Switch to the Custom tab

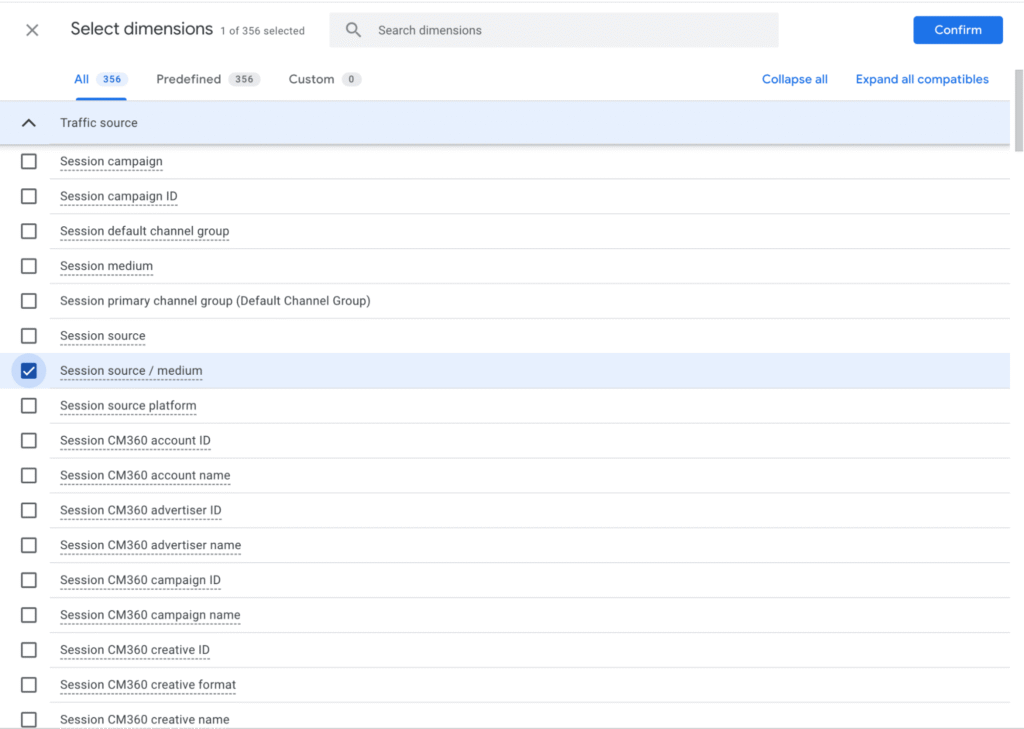point(311,79)
